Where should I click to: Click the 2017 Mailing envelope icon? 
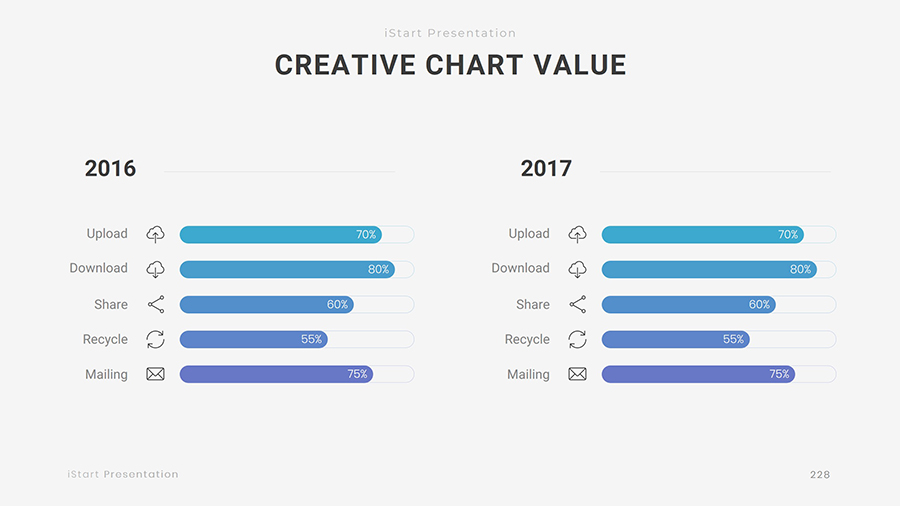[x=577, y=374]
